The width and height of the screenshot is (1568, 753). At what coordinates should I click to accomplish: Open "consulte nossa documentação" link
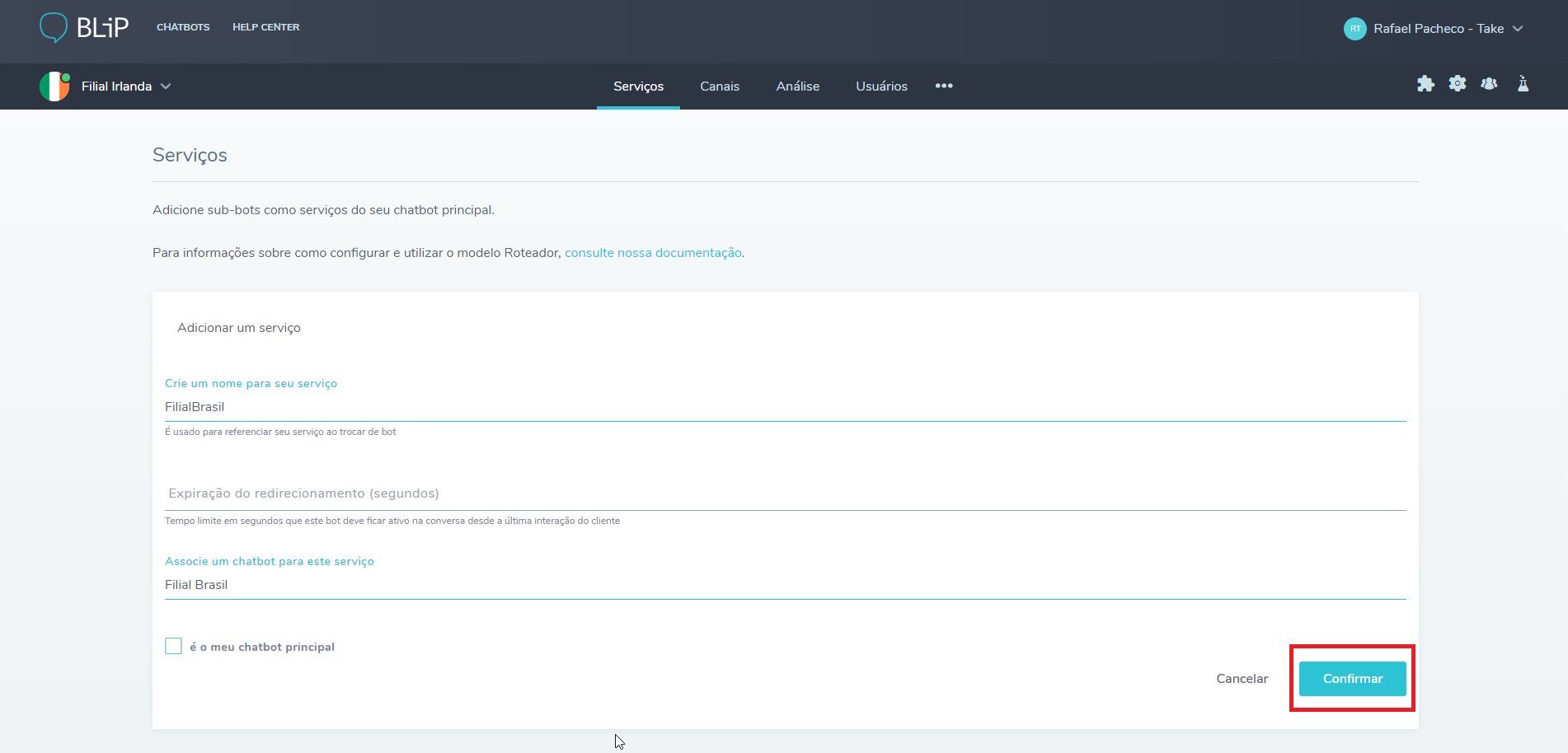point(653,253)
